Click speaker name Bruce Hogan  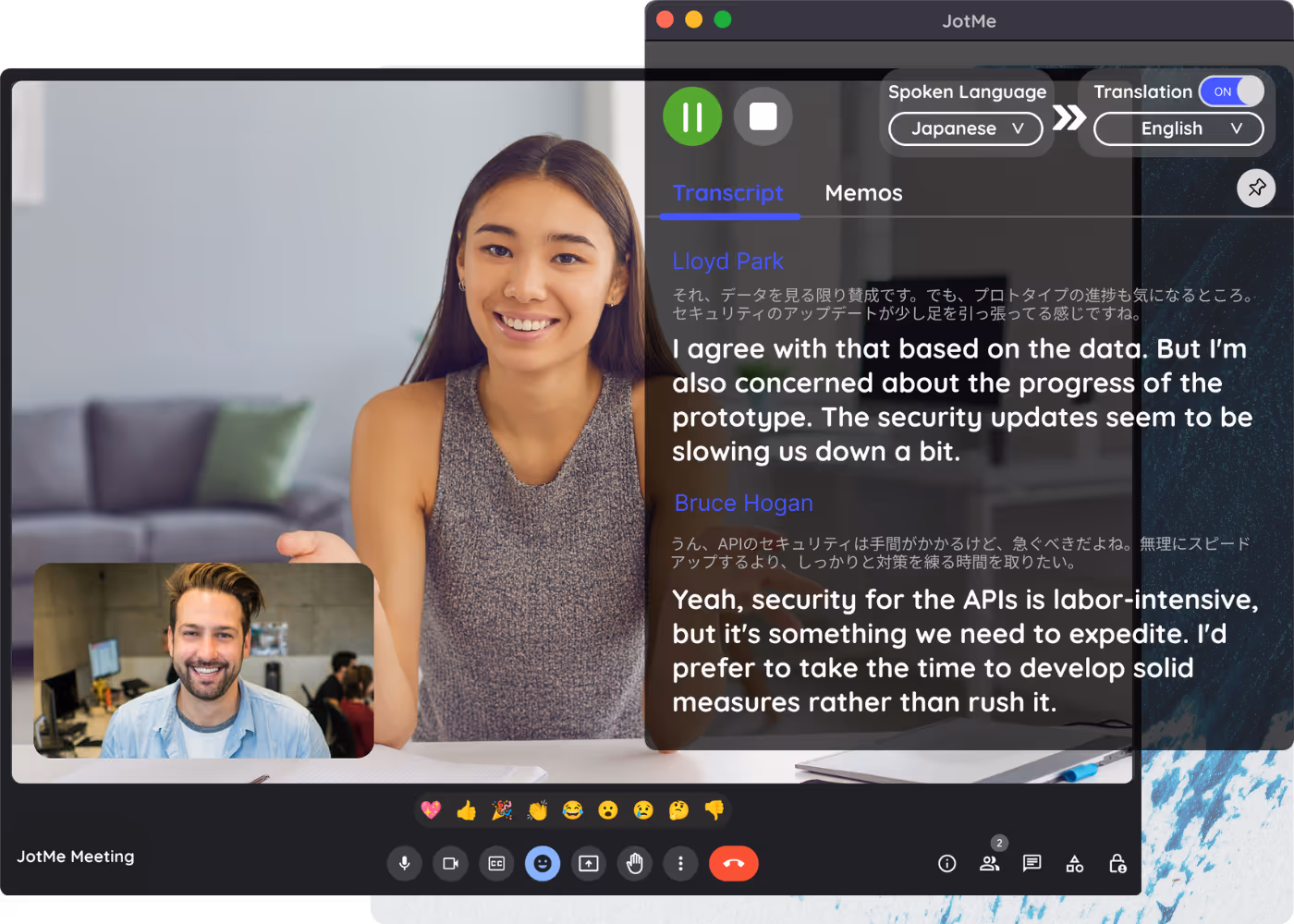pyautogui.click(x=743, y=503)
